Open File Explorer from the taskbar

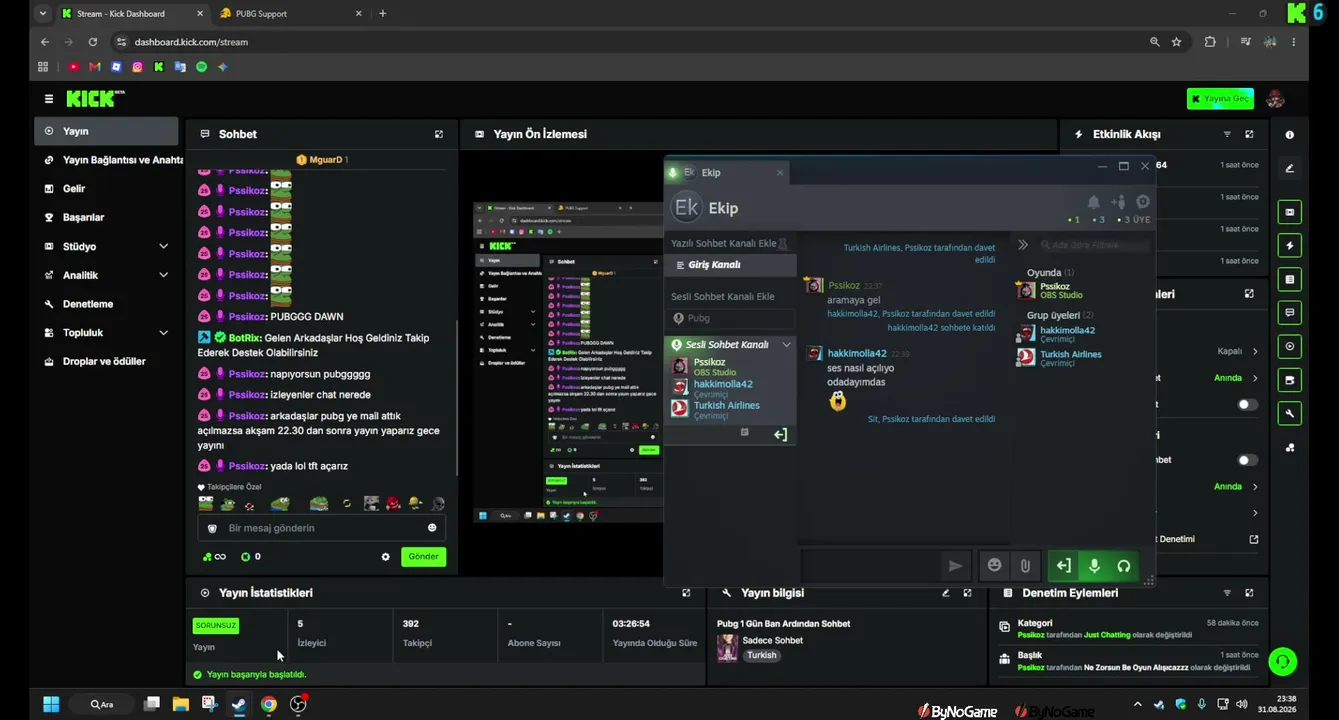(x=180, y=704)
